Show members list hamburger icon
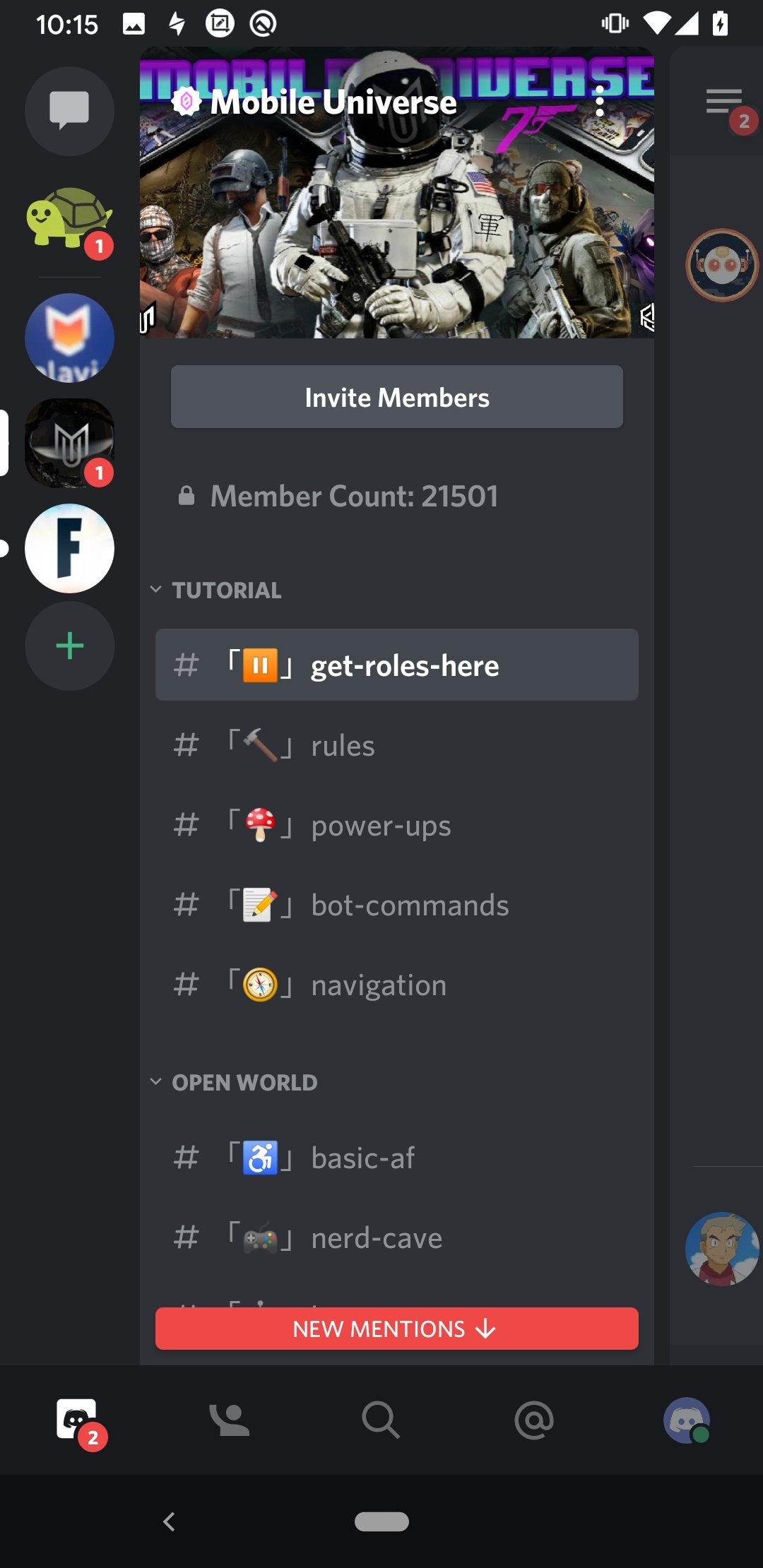 tap(724, 102)
